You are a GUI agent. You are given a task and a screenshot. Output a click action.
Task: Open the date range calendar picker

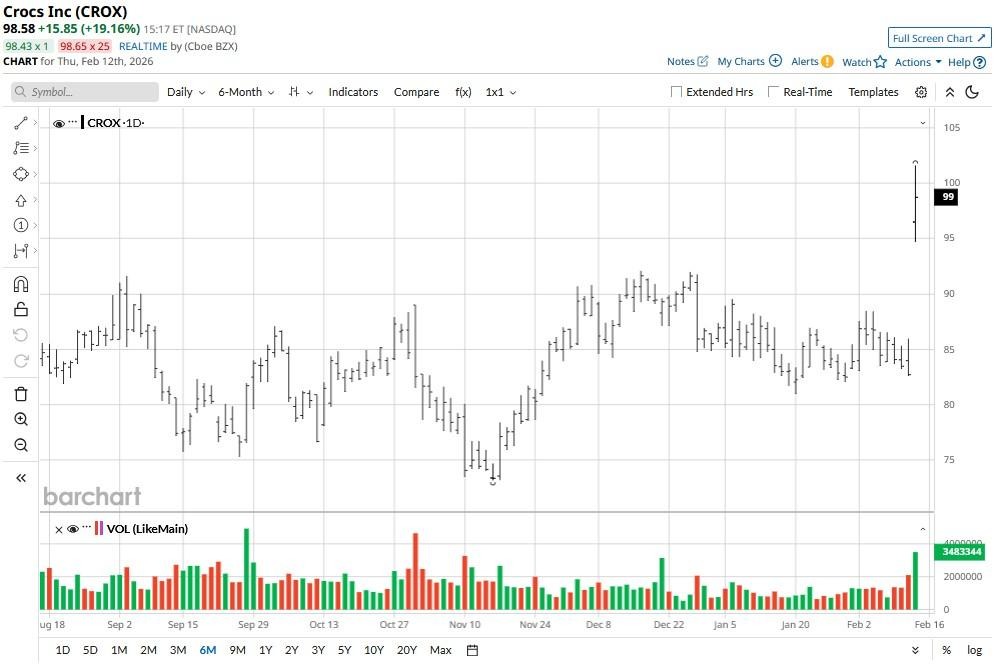click(x=472, y=650)
